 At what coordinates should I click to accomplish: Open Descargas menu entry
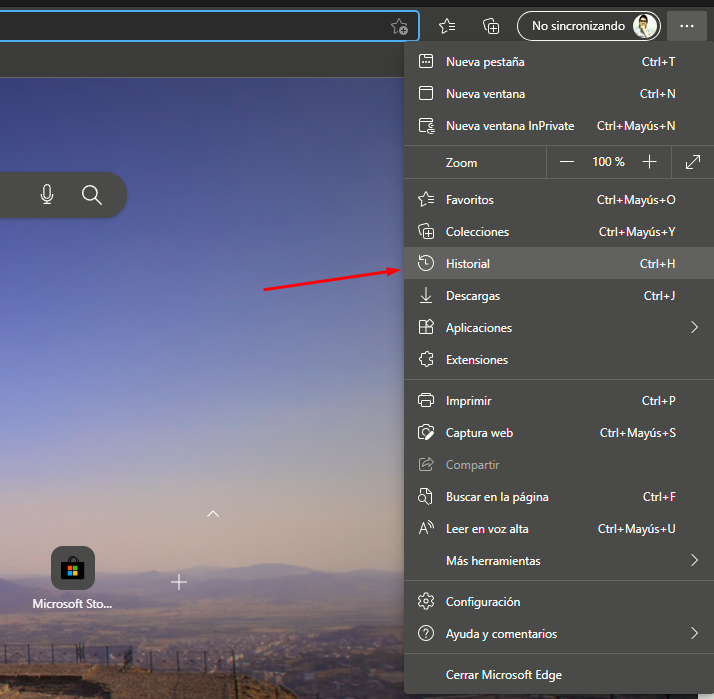pos(473,296)
